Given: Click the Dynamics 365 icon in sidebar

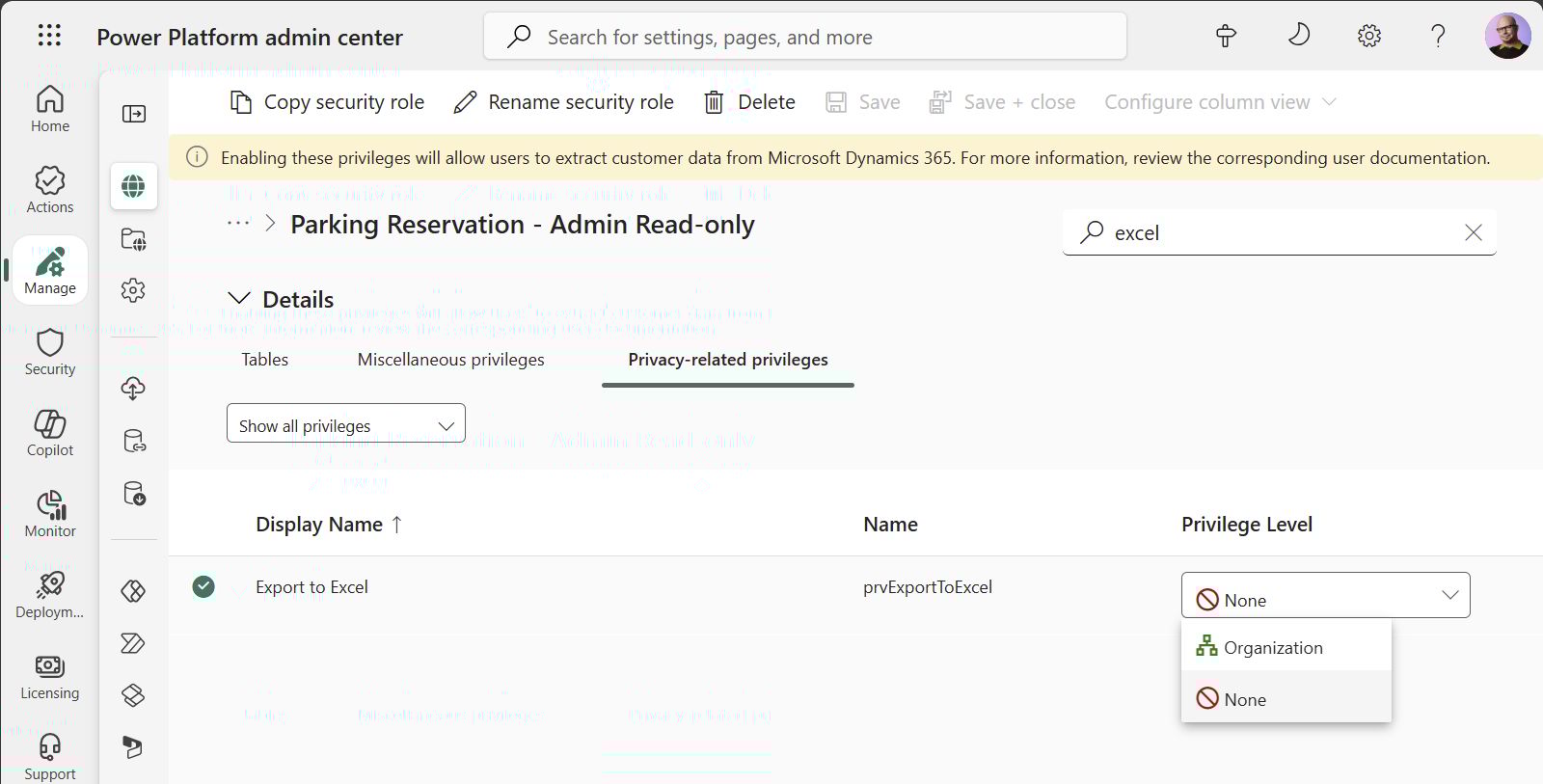Looking at the screenshot, I should 134,747.
